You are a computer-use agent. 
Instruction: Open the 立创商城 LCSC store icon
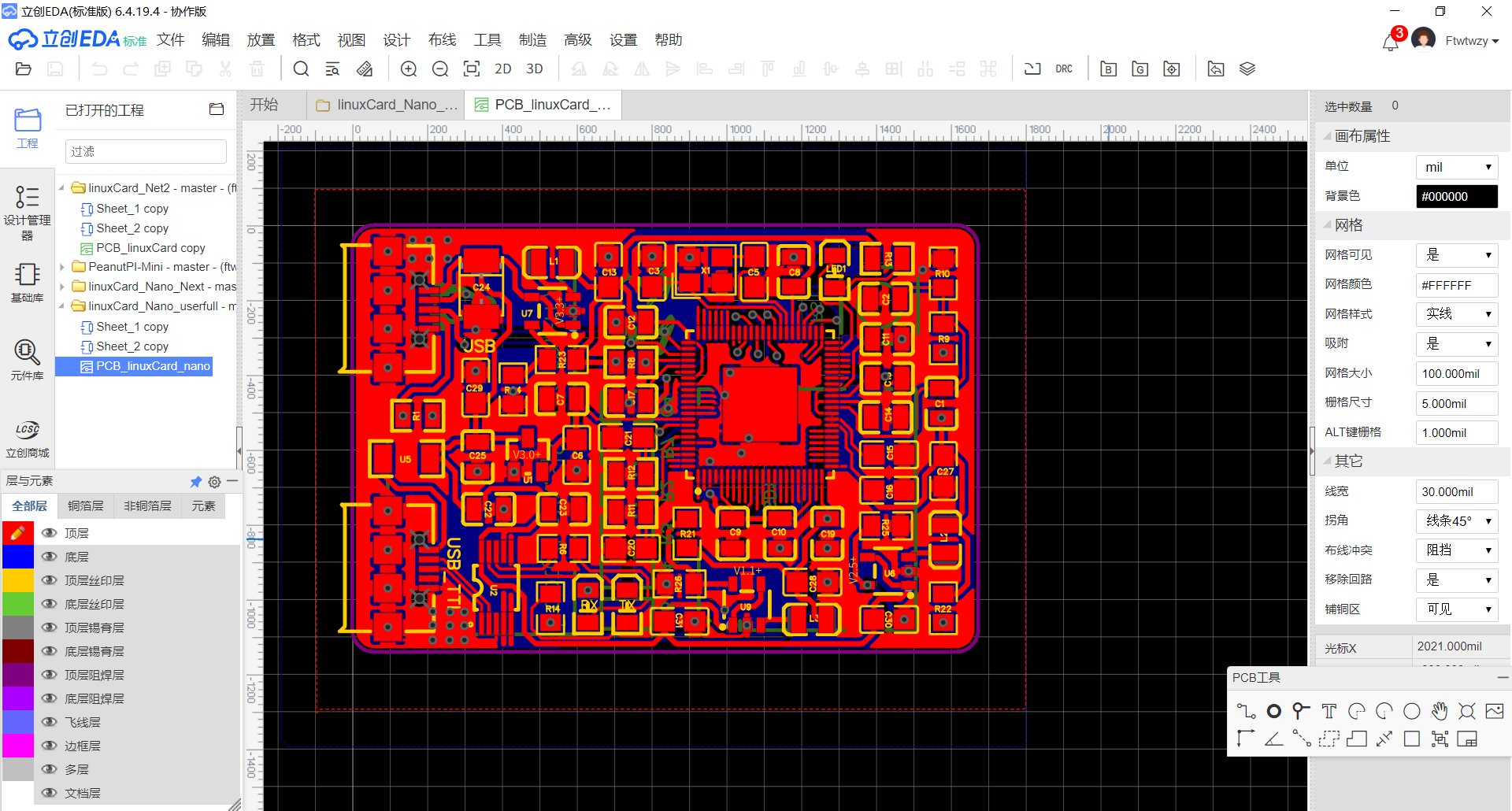pyautogui.click(x=27, y=438)
